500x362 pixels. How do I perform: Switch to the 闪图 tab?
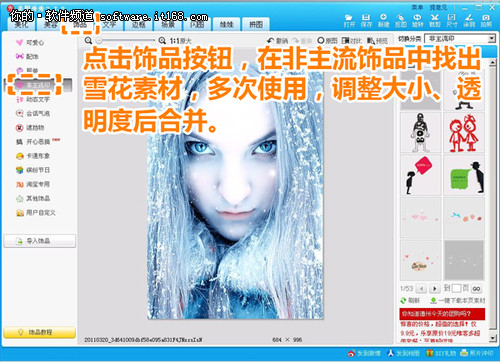(197, 24)
